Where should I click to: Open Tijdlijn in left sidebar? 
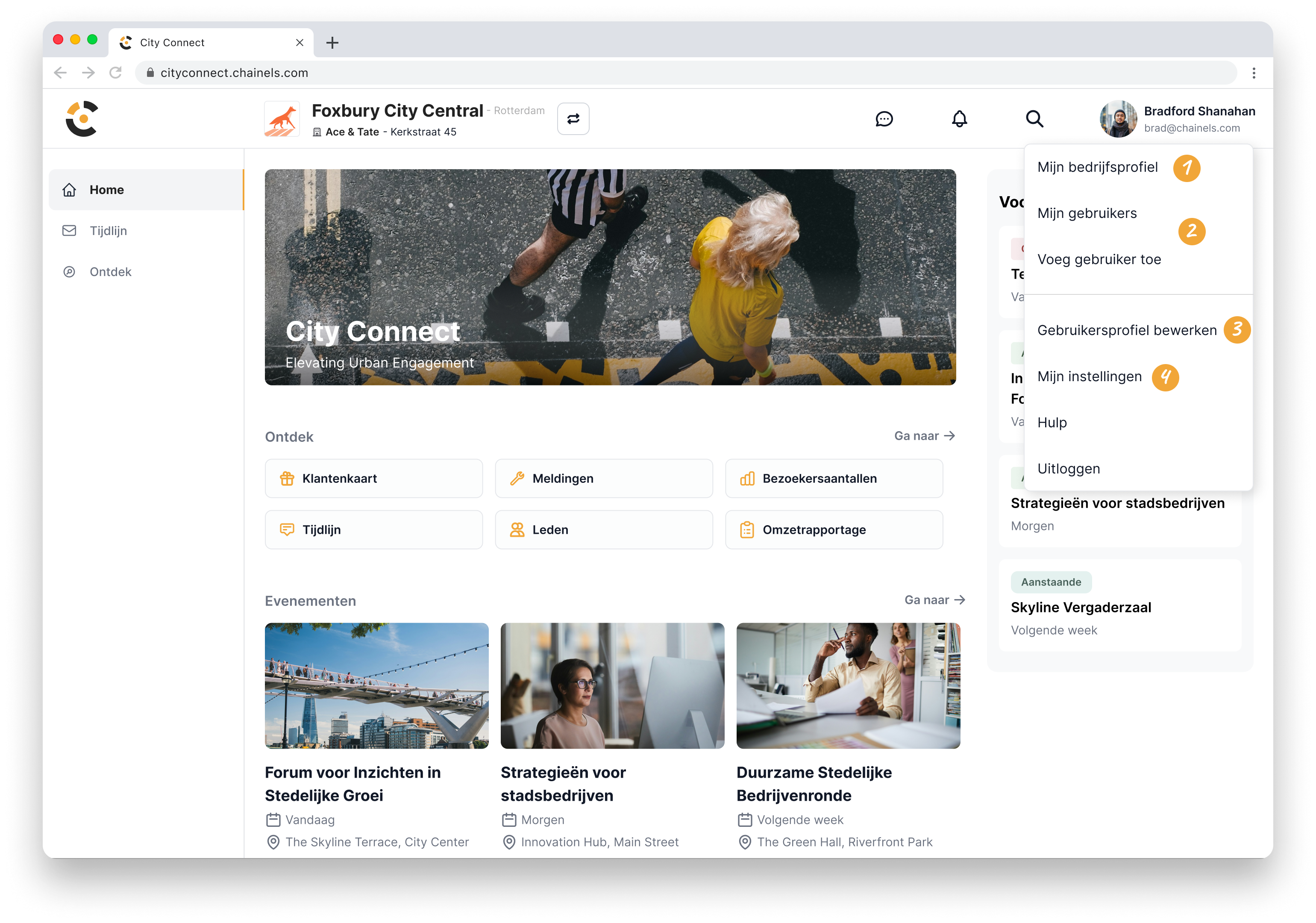109,230
